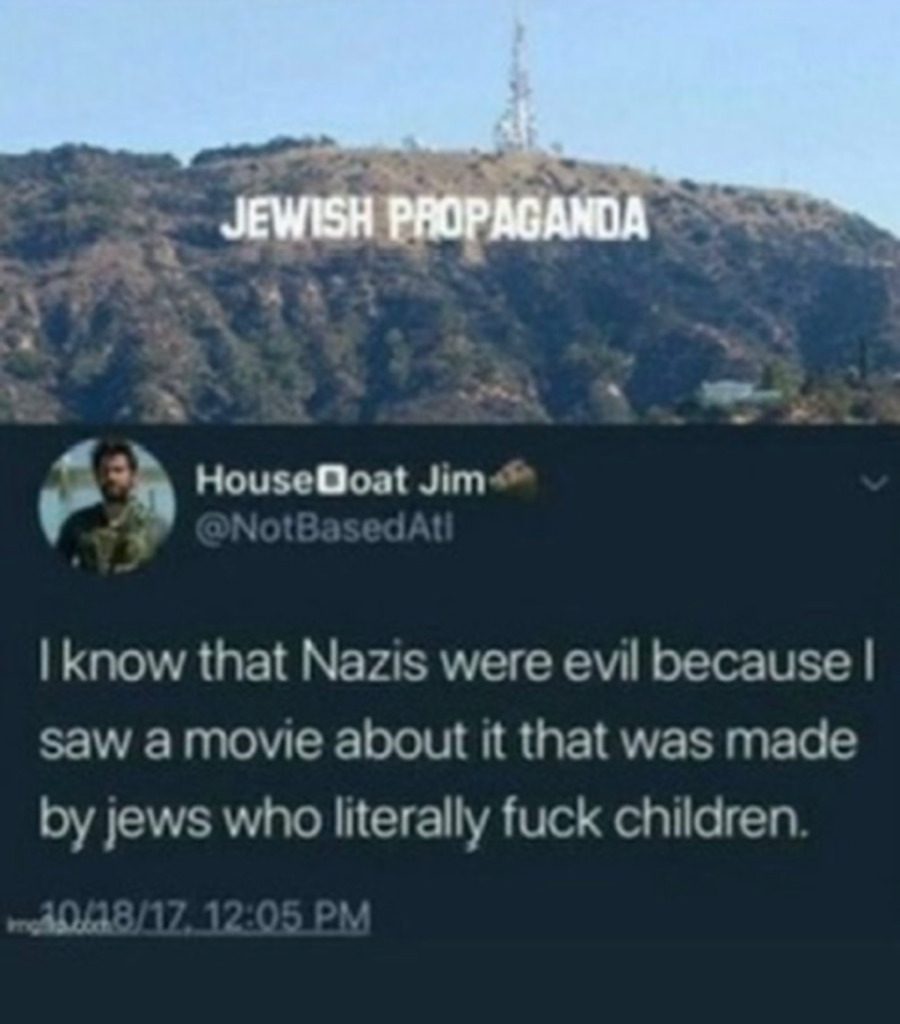Screen dimensions: 900x1024
Task: Select the second line of tweet text
Action: [447, 744]
